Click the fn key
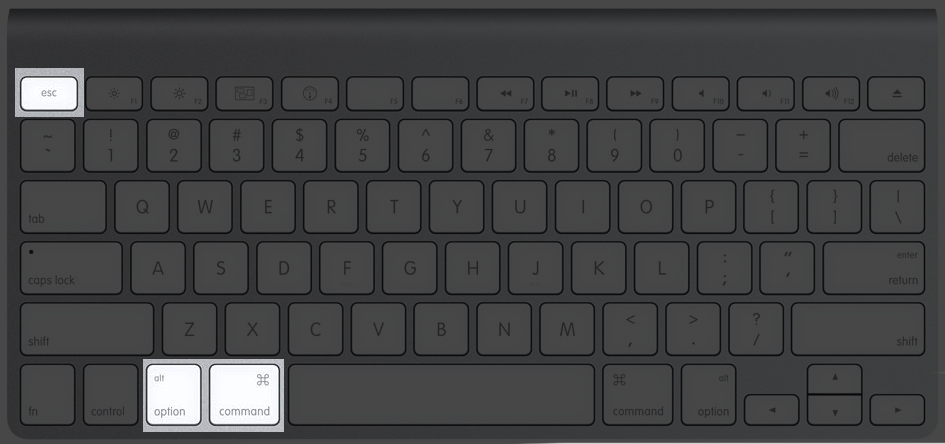 coord(48,395)
